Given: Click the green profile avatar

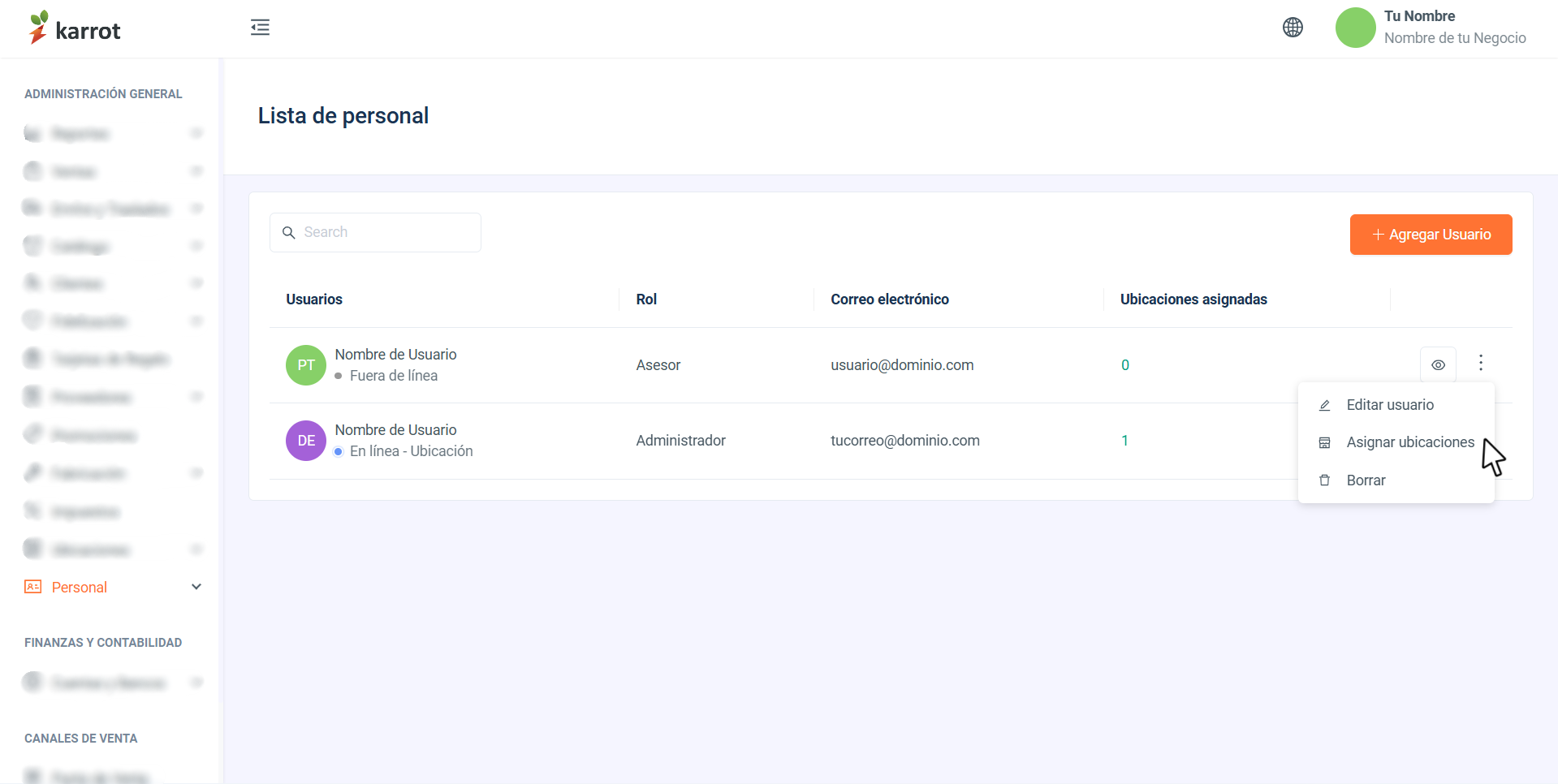Looking at the screenshot, I should pyautogui.click(x=1355, y=28).
